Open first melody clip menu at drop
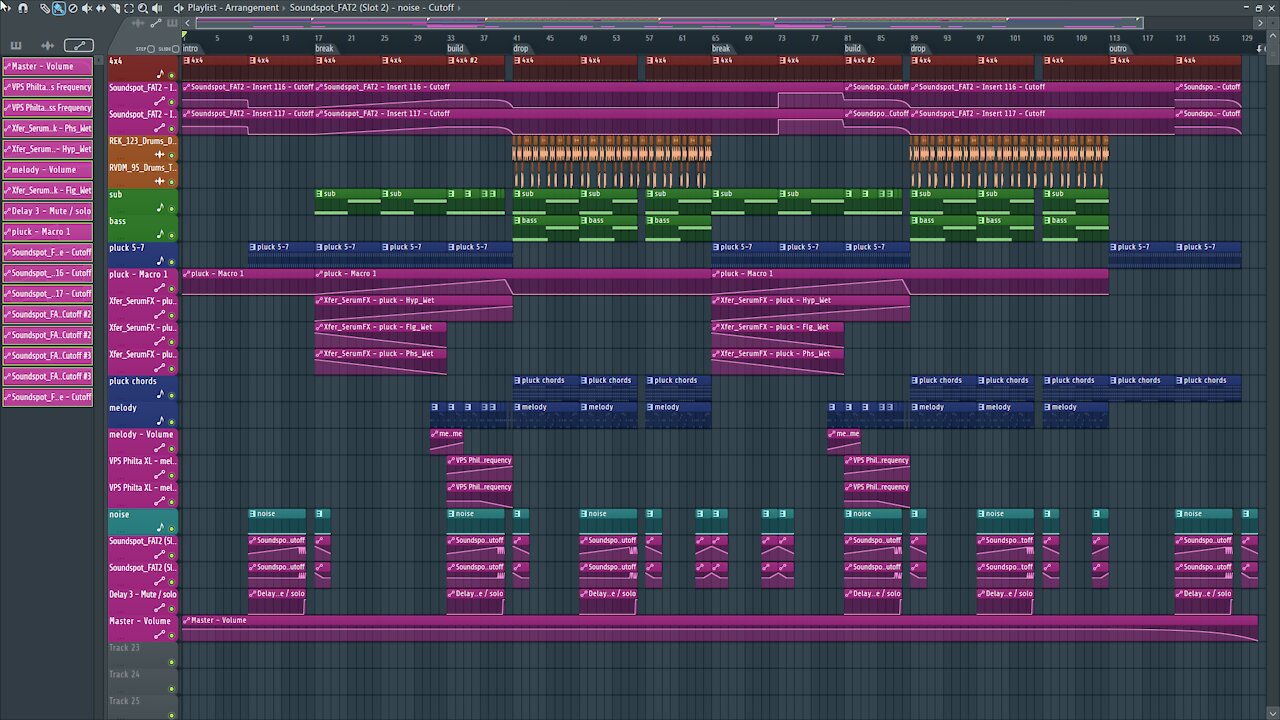This screenshot has width=1280, height=720. tap(518, 407)
